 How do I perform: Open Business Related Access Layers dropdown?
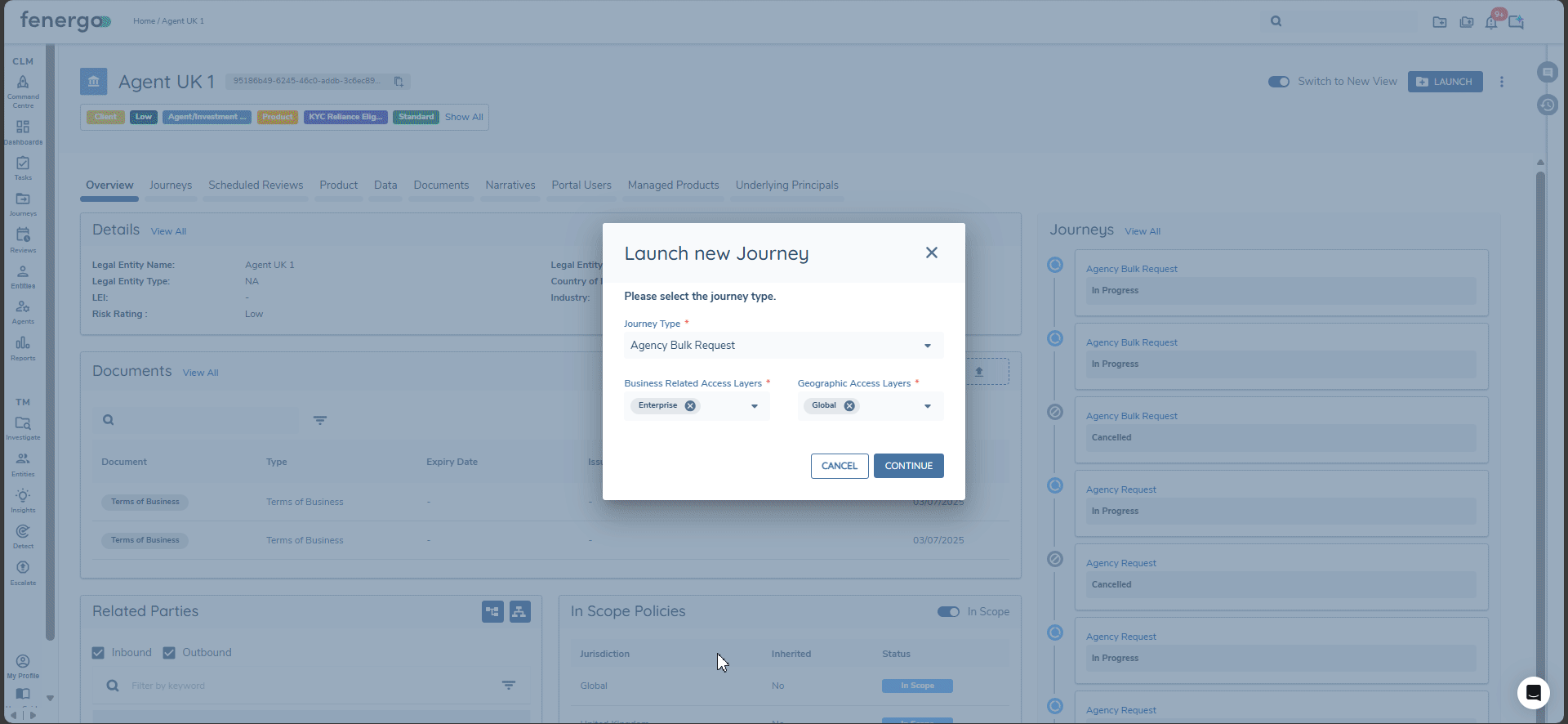click(x=754, y=406)
